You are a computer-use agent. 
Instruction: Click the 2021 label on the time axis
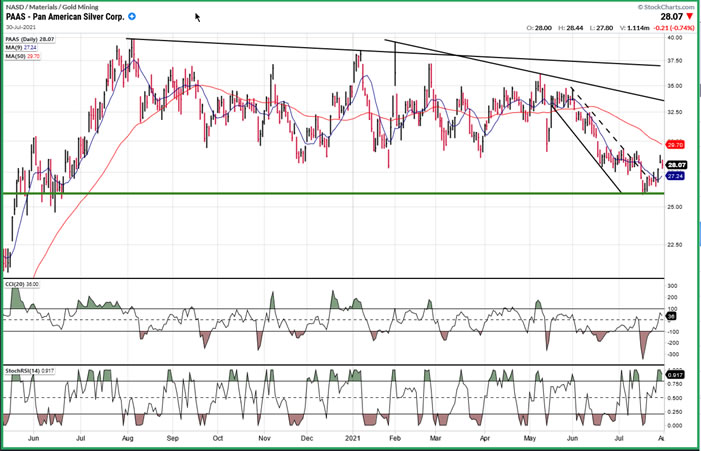point(351,438)
